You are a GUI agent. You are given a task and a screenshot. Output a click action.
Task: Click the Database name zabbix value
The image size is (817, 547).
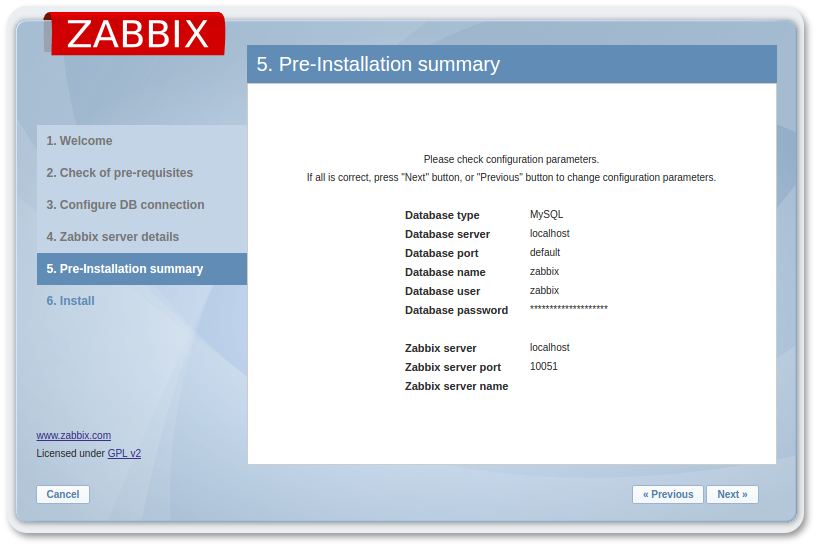tap(544, 271)
